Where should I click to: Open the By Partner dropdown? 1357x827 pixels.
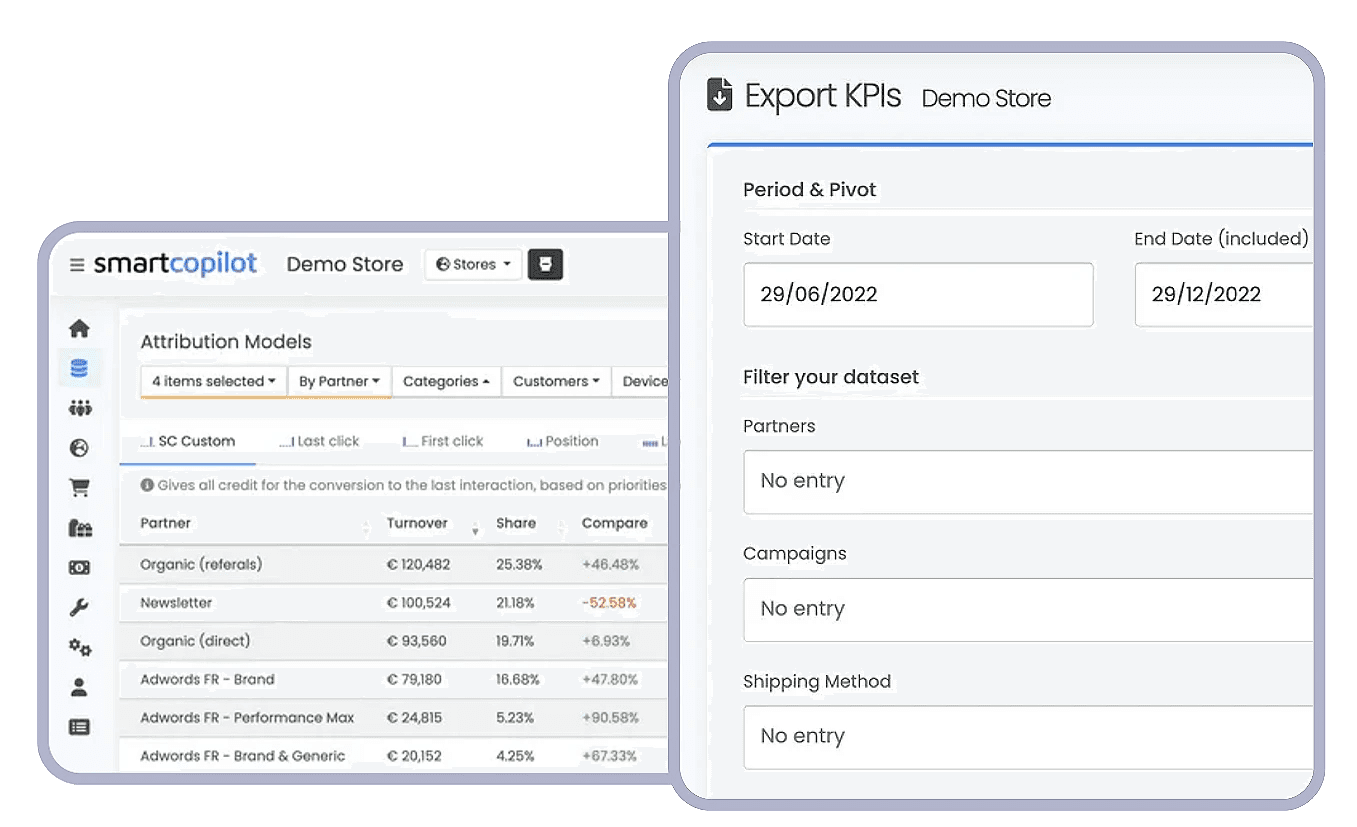tap(339, 381)
